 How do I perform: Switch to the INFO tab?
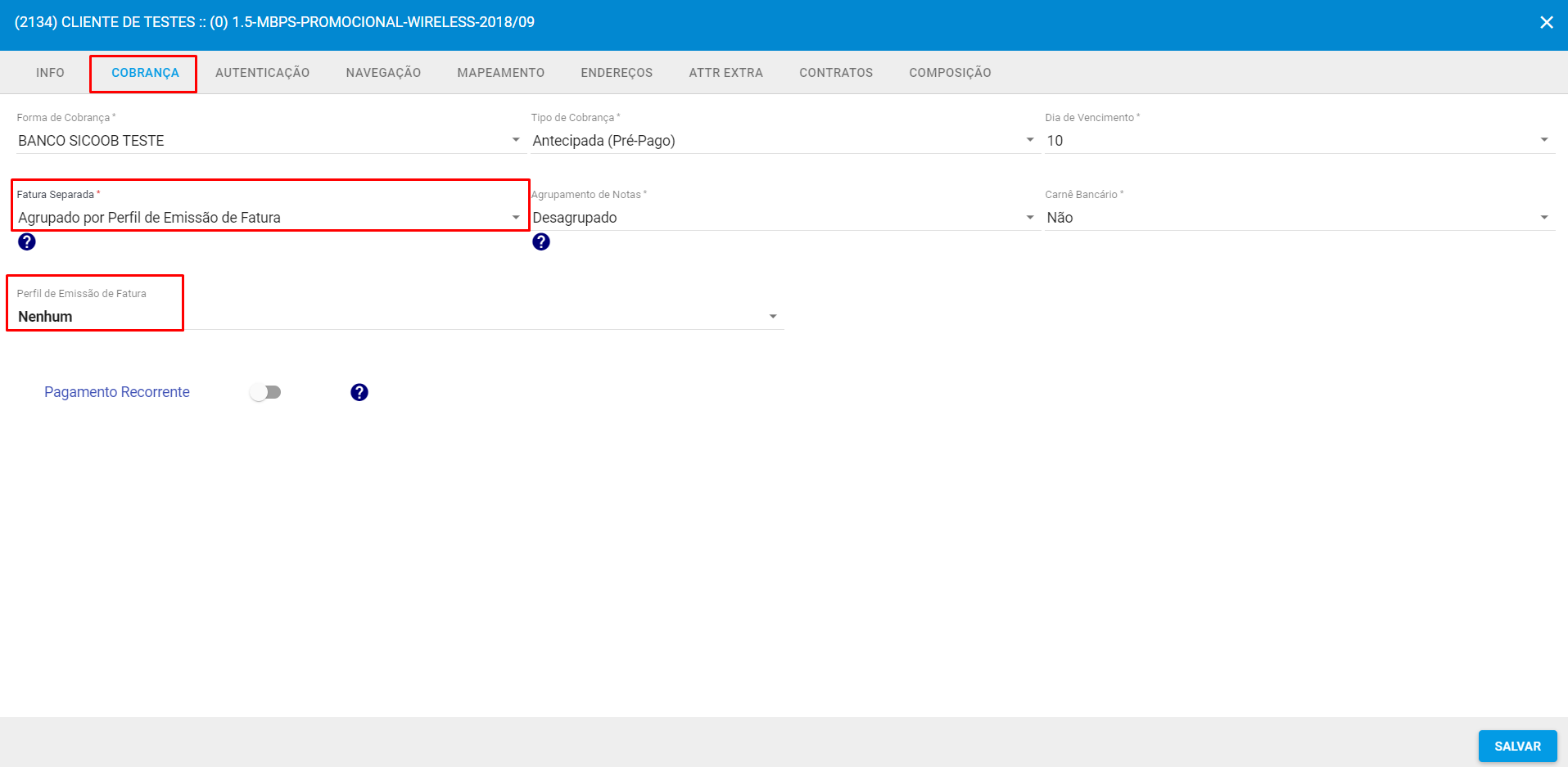tap(50, 73)
